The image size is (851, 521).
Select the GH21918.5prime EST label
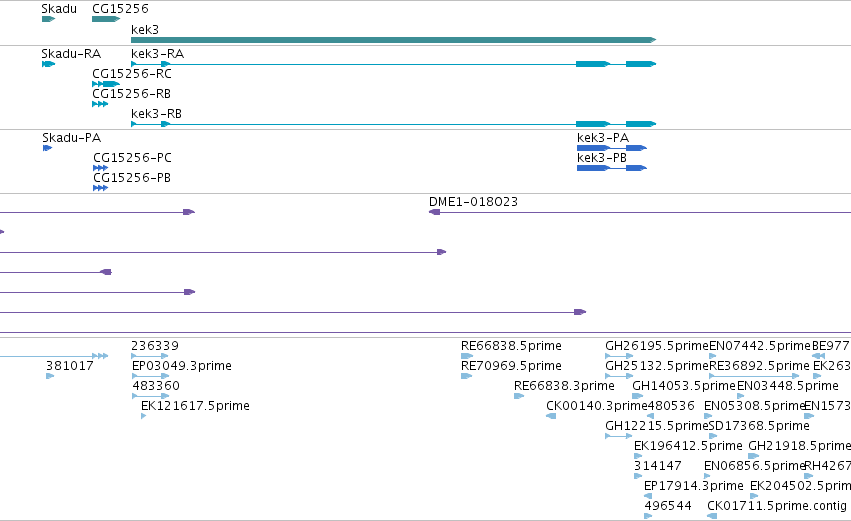coord(799,446)
